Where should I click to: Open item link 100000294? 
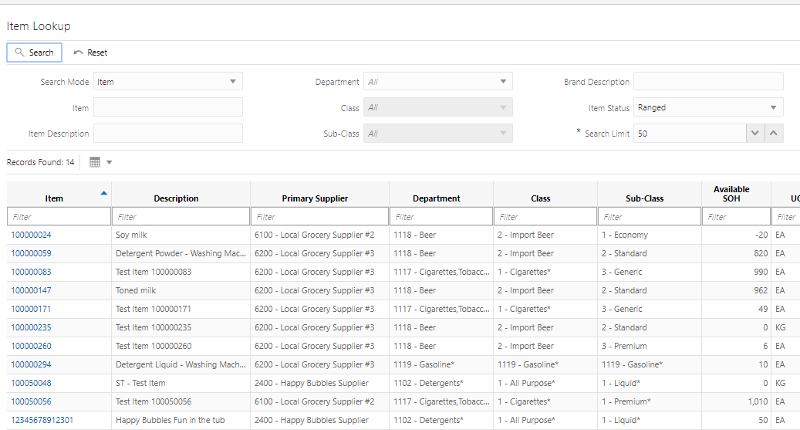pyautogui.click(x=31, y=365)
